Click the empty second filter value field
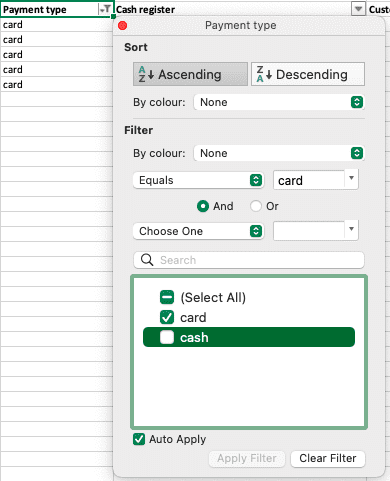390x481 pixels. pyautogui.click(x=309, y=230)
